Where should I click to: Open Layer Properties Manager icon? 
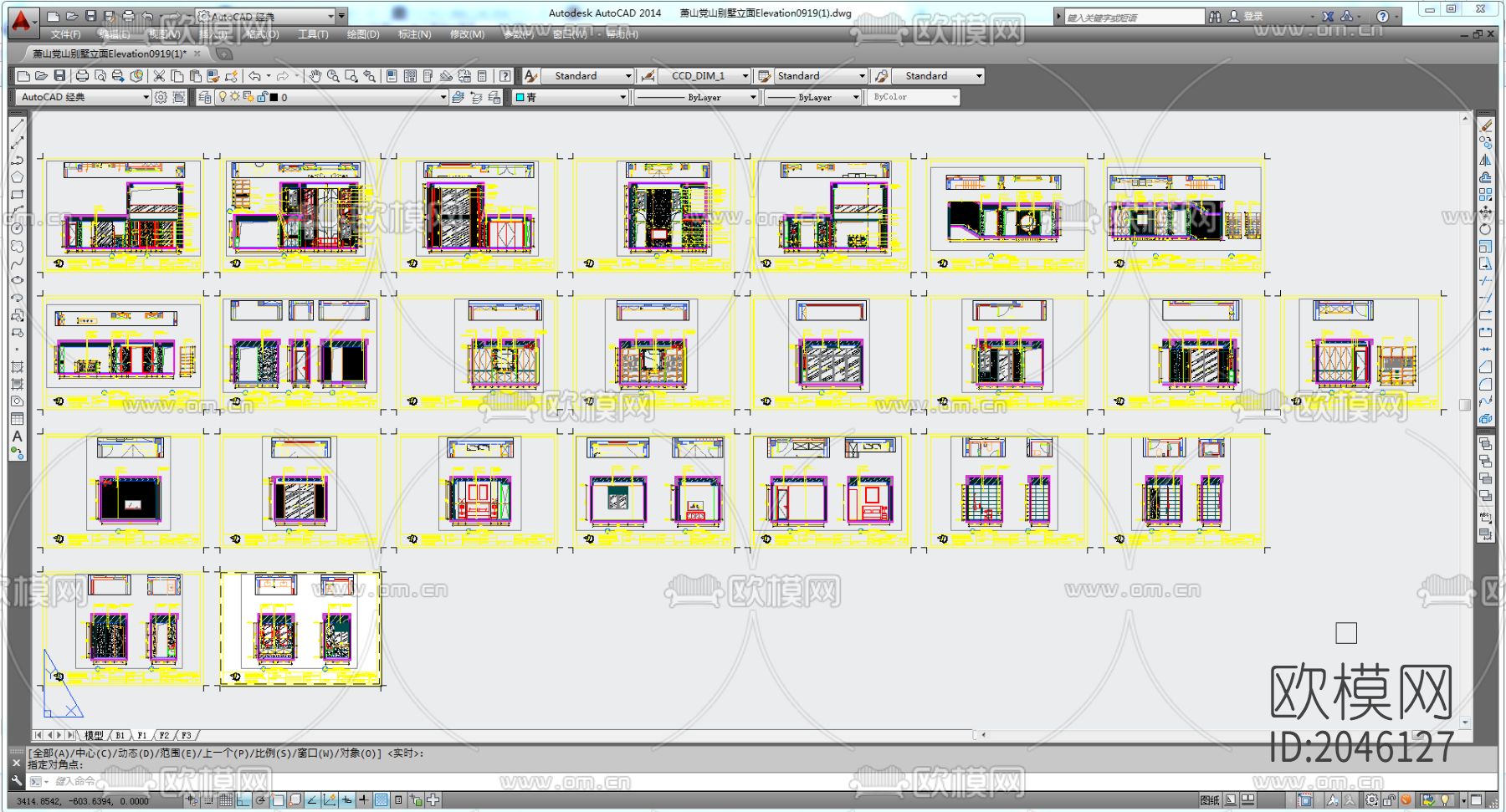click(205, 97)
